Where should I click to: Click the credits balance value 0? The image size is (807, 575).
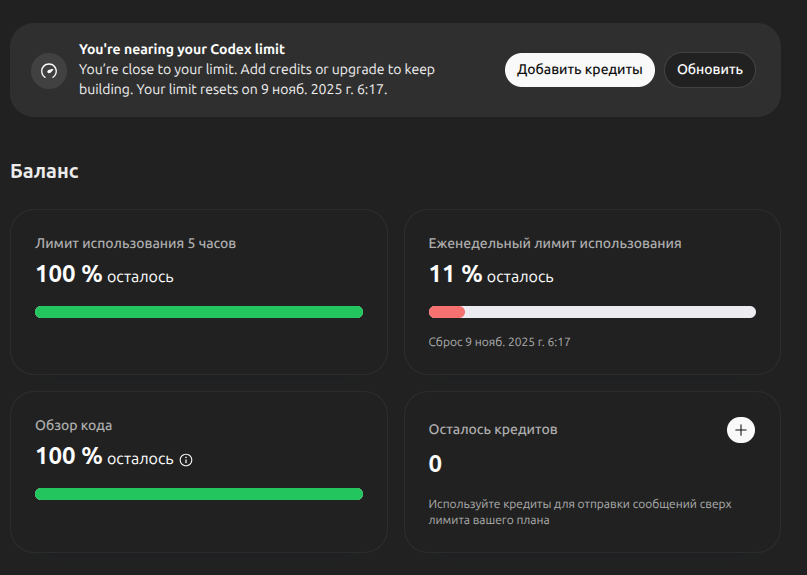(x=435, y=464)
